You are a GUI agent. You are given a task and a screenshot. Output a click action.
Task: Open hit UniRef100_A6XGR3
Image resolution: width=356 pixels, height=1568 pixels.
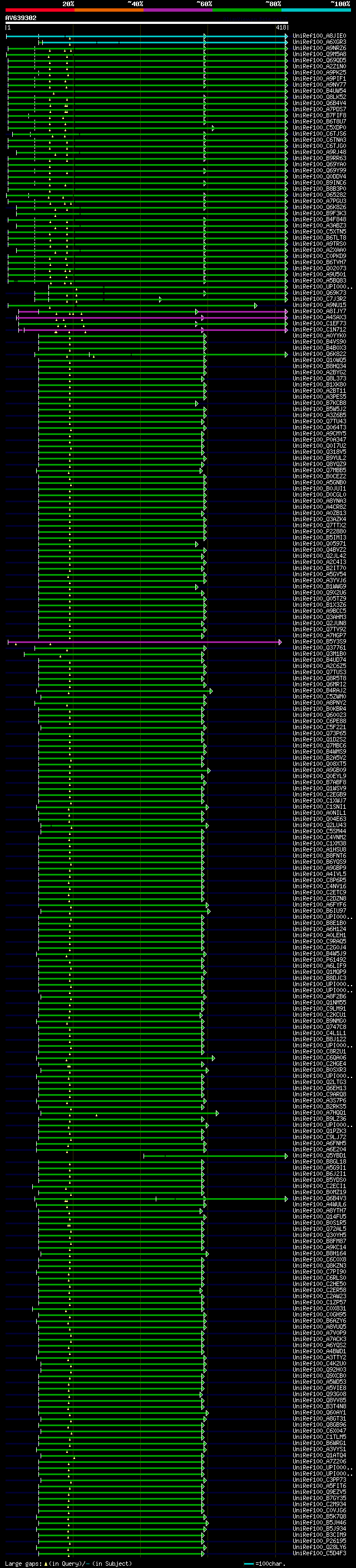coord(319,42)
